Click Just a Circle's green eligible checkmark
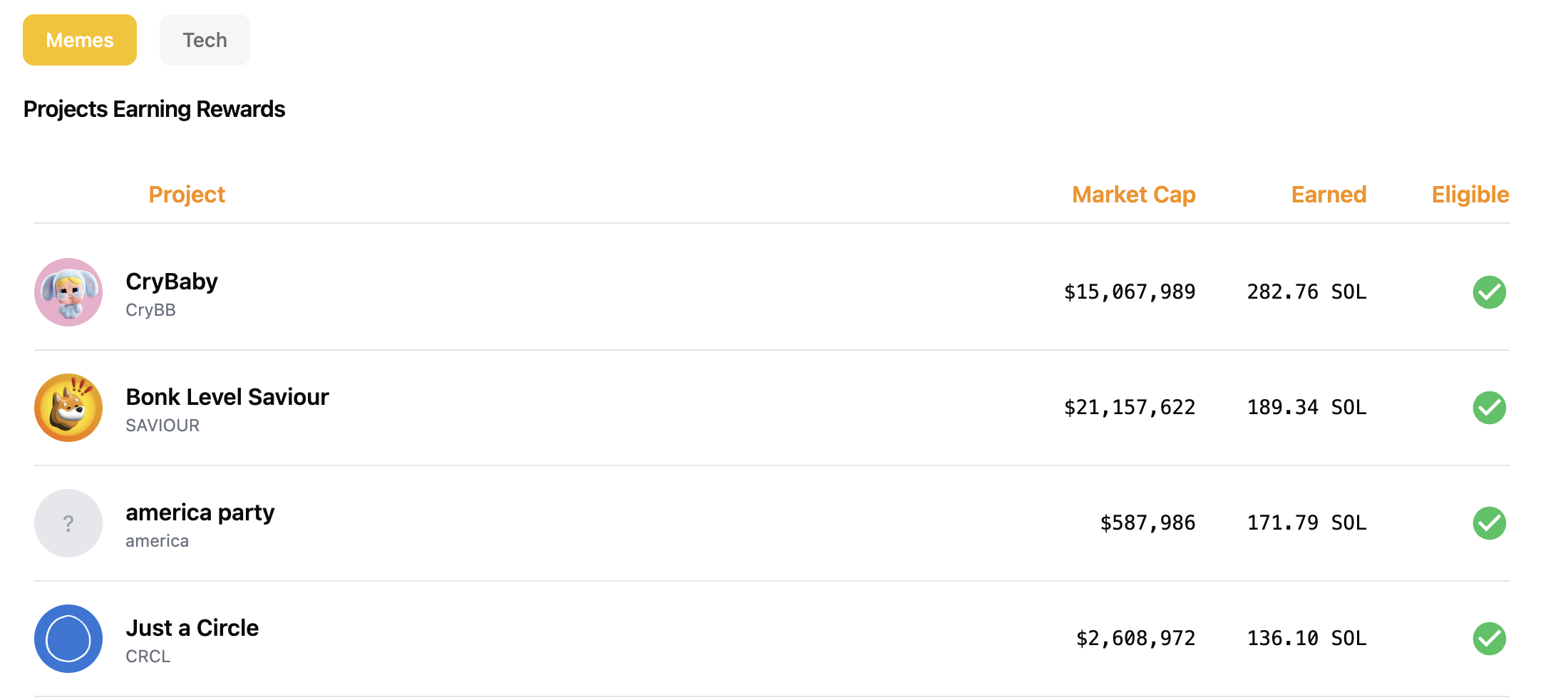The height and width of the screenshot is (700, 1568). [1489, 639]
